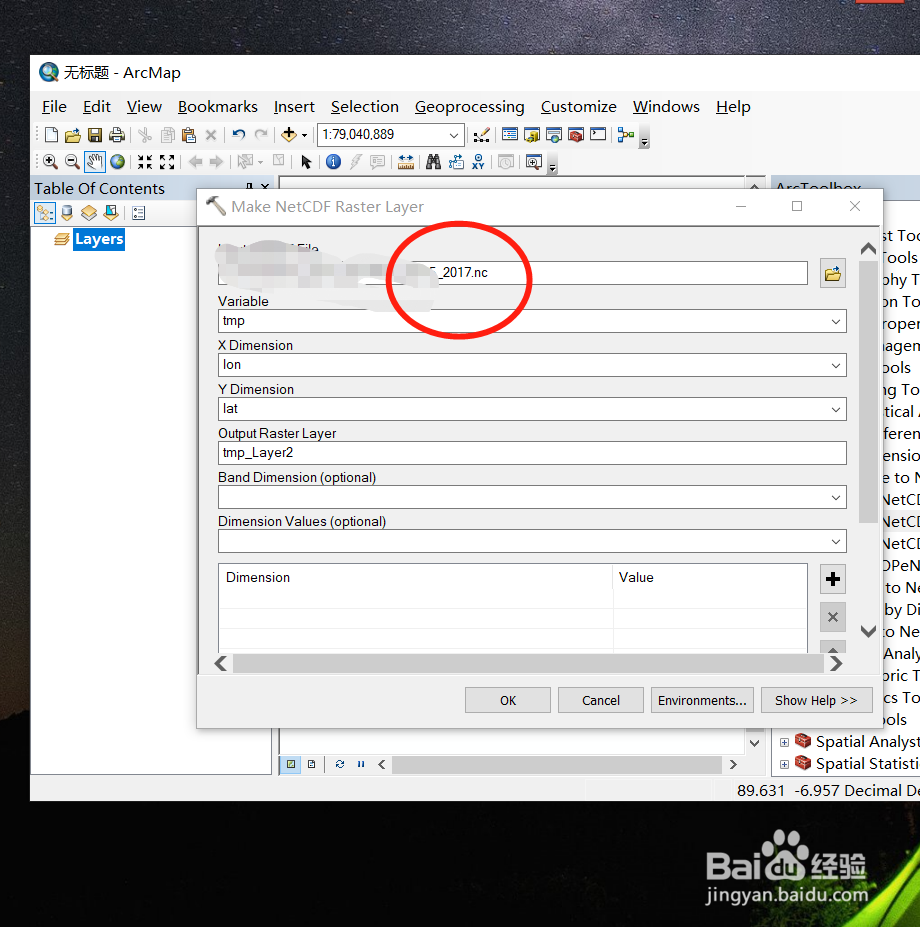Save the map with the floppy icon
This screenshot has width=920, height=927.
pos(95,135)
